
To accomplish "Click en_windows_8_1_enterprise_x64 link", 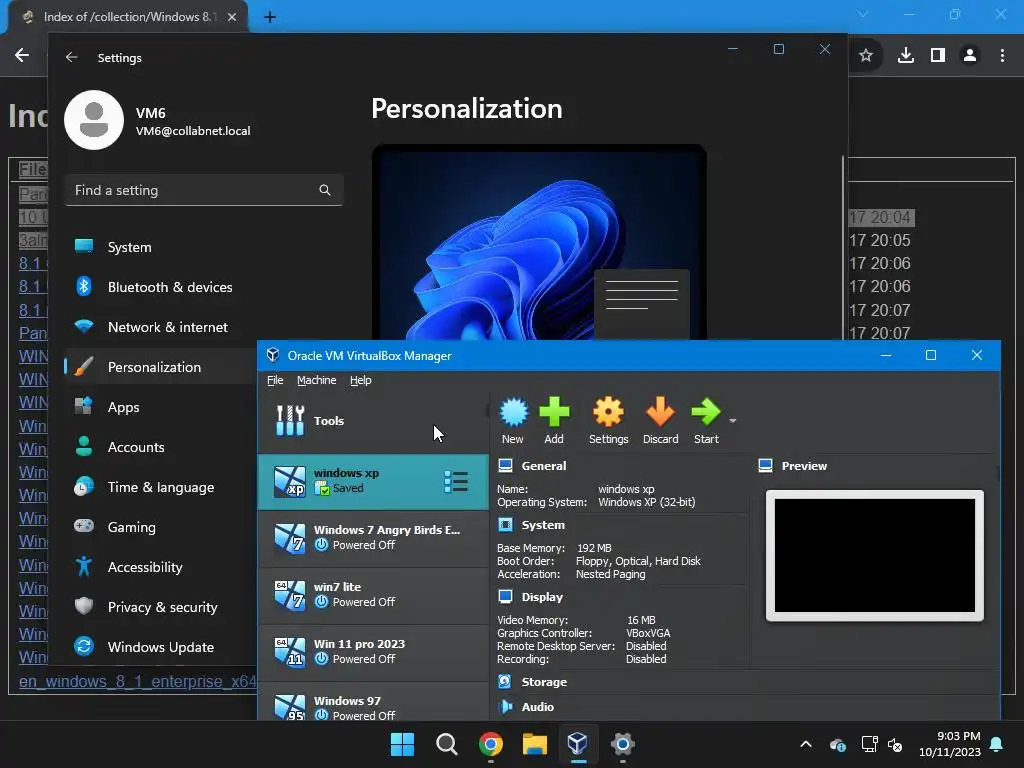I will [x=137, y=681].
